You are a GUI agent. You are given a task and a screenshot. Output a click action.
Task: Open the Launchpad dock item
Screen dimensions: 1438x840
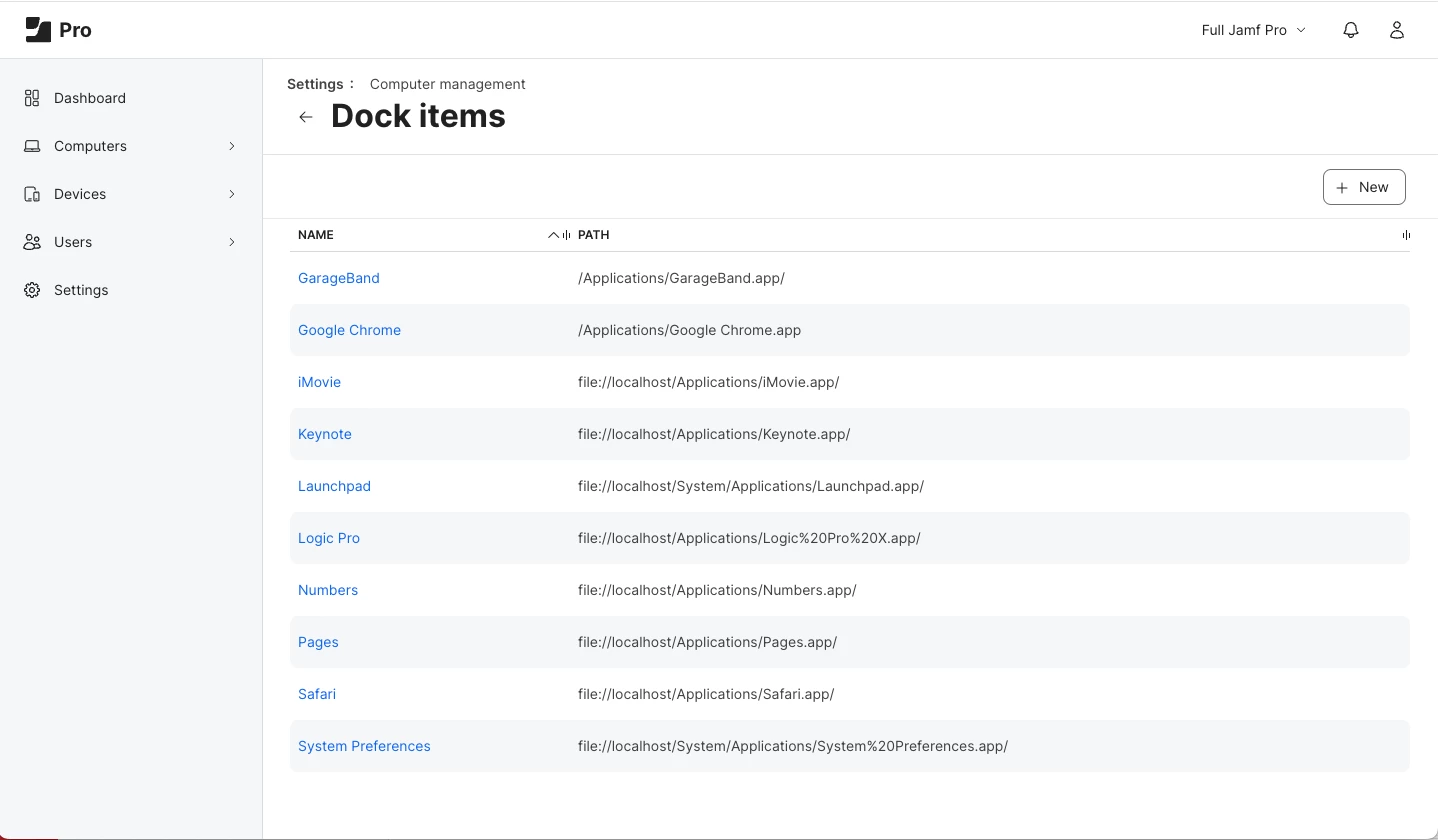click(x=334, y=486)
